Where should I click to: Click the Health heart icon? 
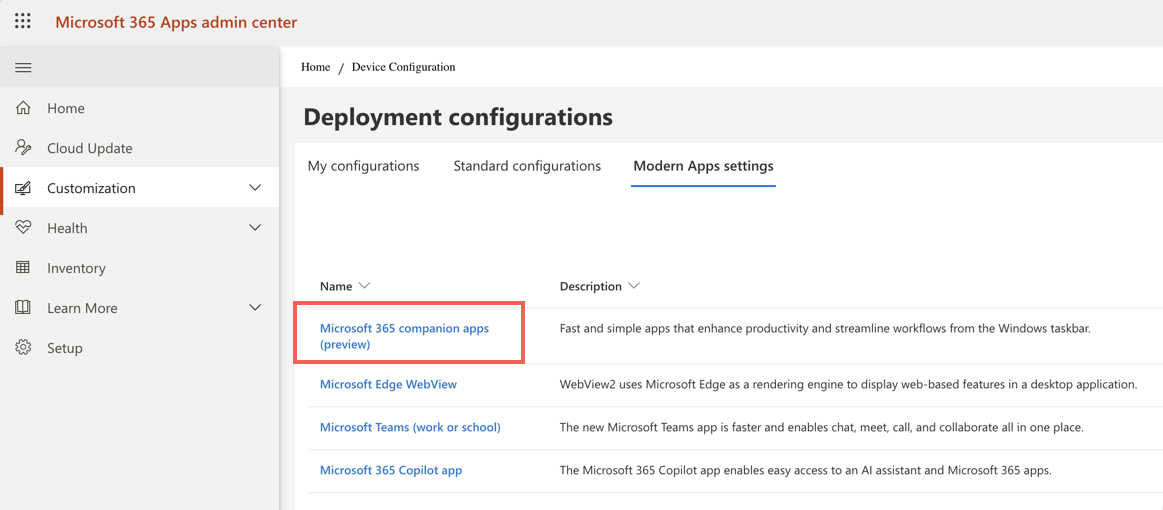point(23,228)
